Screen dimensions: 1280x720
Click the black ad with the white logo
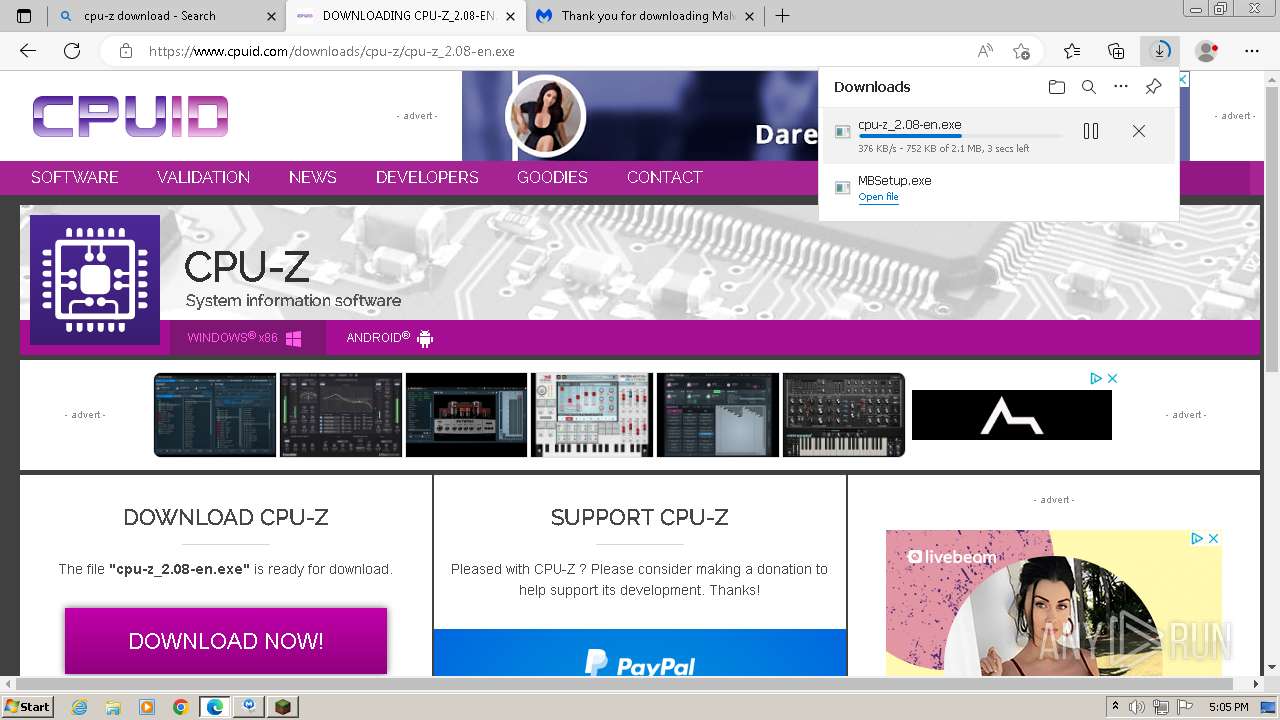pyautogui.click(x=1012, y=415)
